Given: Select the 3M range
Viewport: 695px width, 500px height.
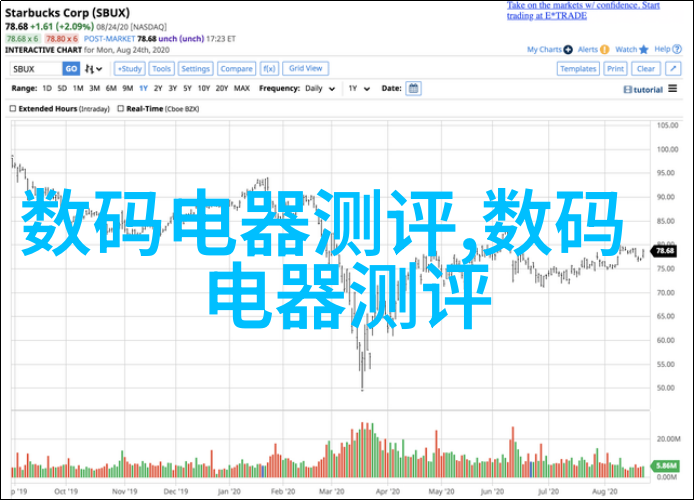Looking at the screenshot, I should 94,88.
